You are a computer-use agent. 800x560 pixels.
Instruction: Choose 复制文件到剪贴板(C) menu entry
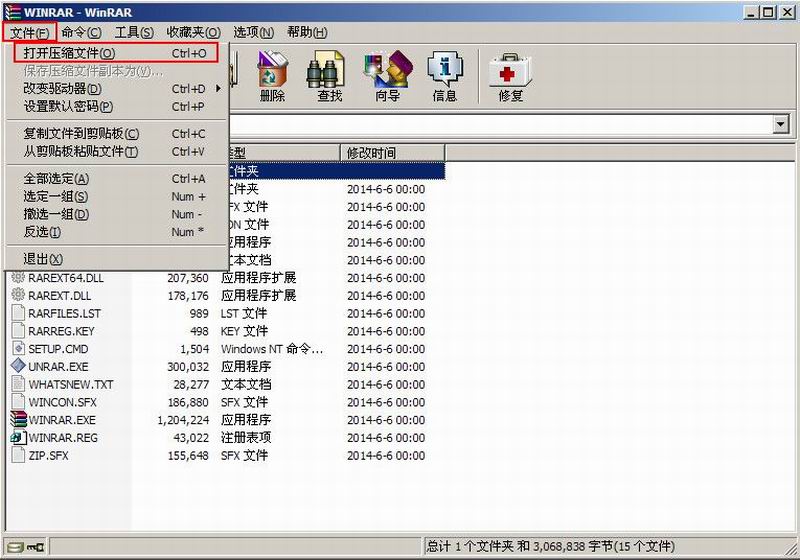tap(117, 134)
